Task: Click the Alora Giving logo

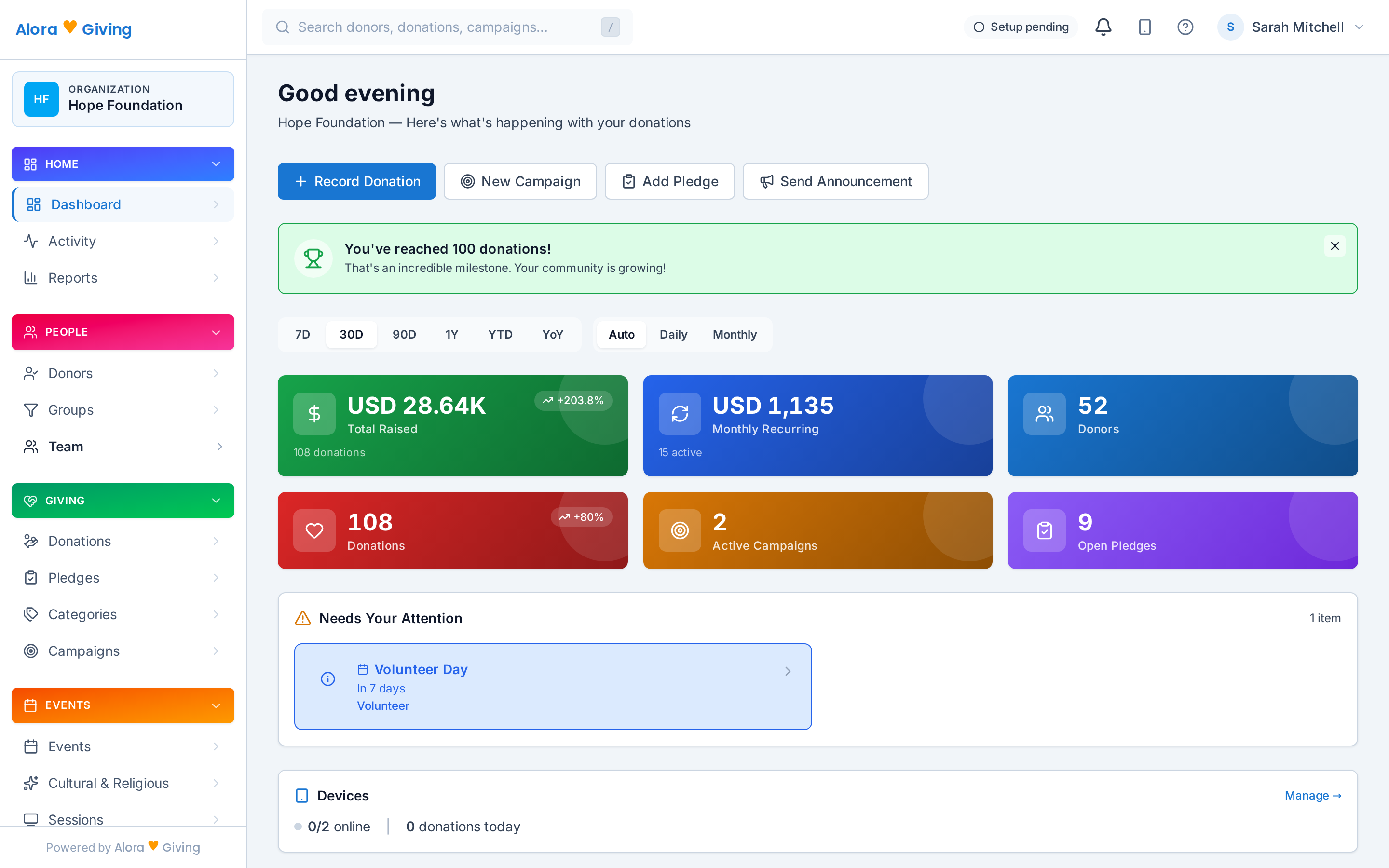Action: coord(73,29)
